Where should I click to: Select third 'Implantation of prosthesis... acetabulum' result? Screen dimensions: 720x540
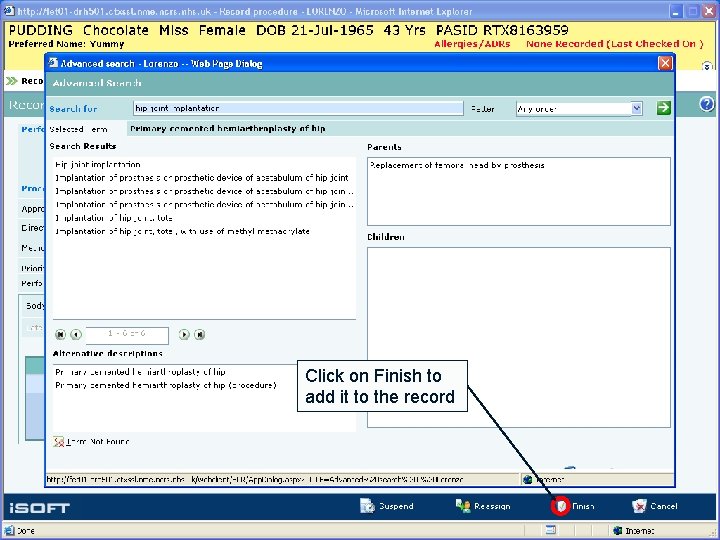204,204
